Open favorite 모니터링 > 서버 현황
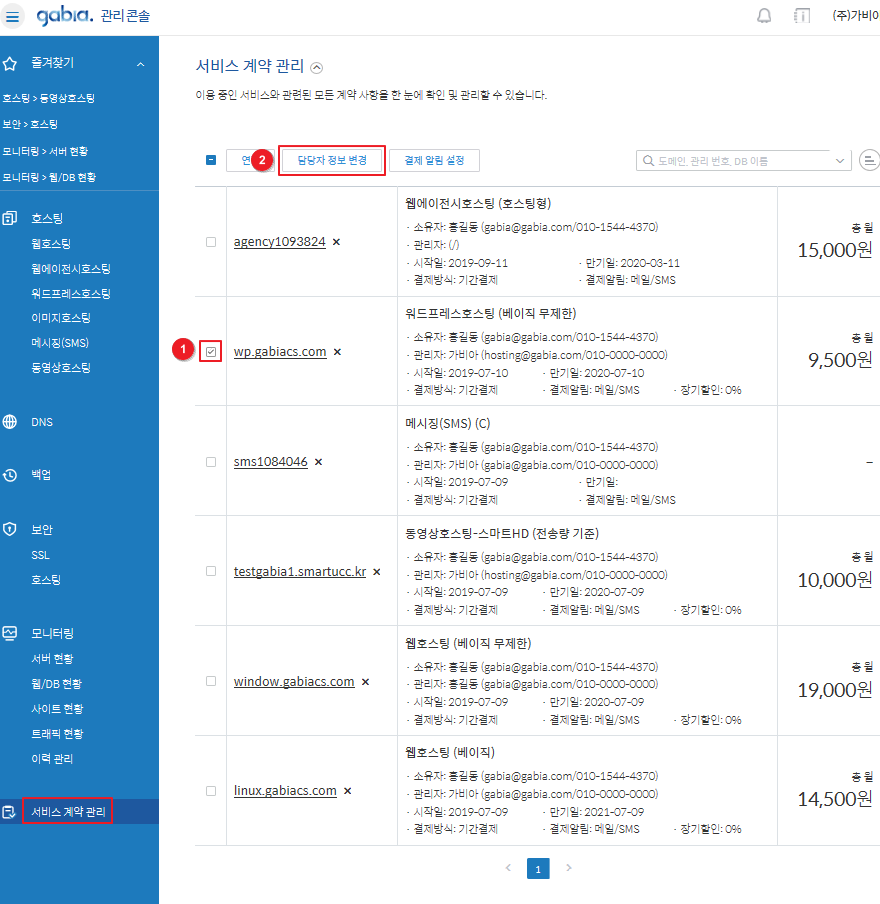 (x=45, y=151)
